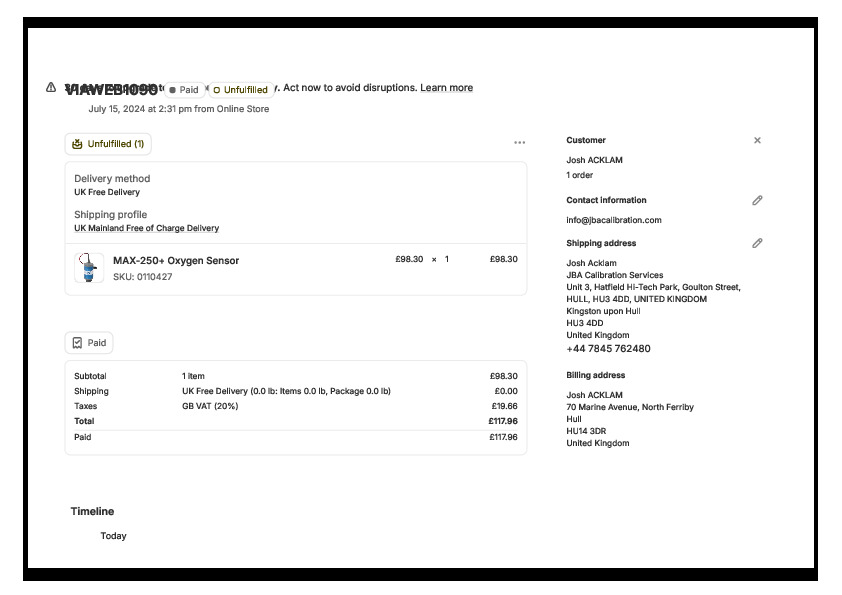Click the MAX-250+ Oxygen Sensor product thumbnail
Image resolution: width=842 pixels, height=595 pixels.
[x=89, y=267]
